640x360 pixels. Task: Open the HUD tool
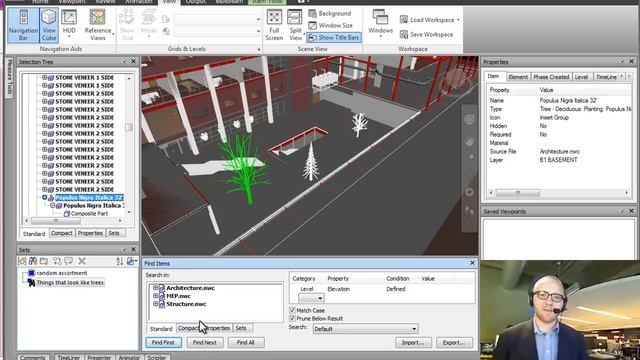point(69,24)
